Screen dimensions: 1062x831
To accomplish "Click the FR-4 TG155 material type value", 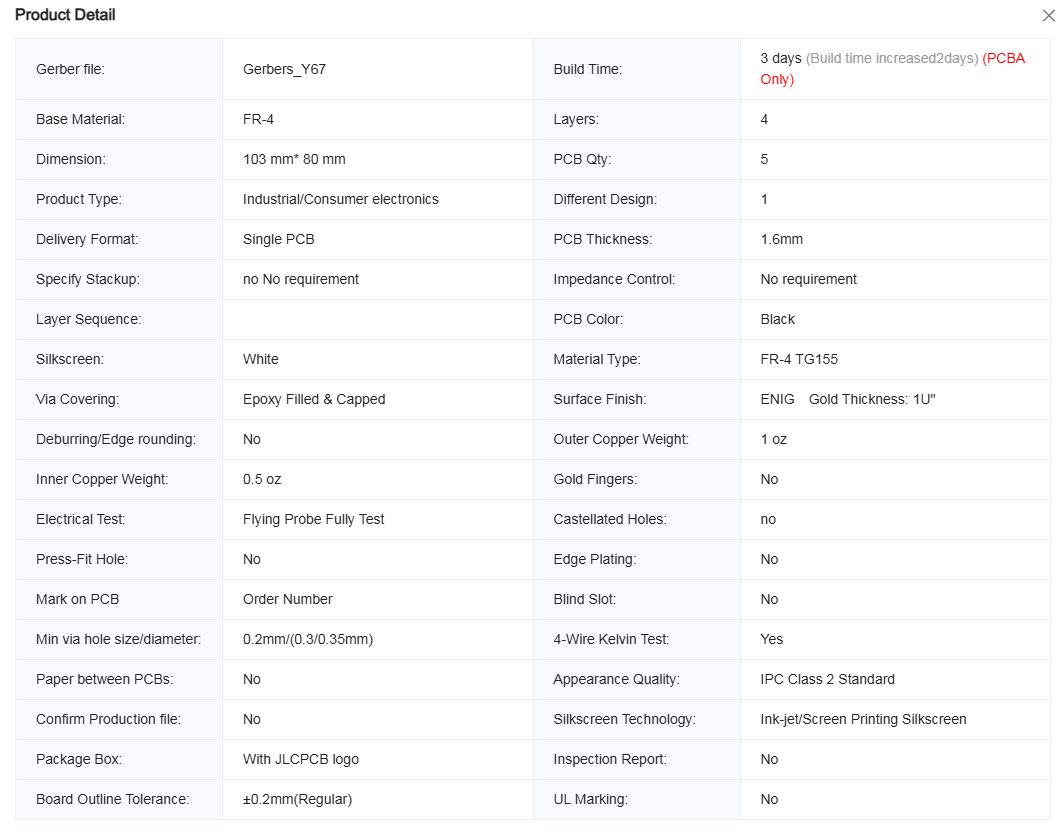I will [x=798, y=359].
